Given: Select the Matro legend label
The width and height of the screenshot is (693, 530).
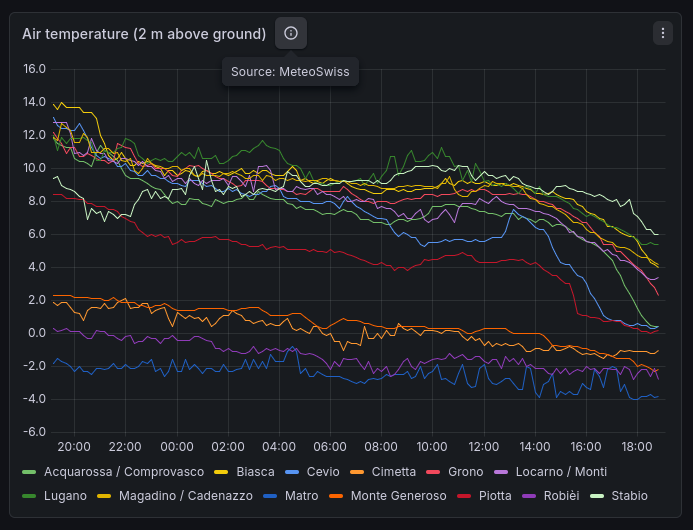Looking at the screenshot, I should point(301,496).
